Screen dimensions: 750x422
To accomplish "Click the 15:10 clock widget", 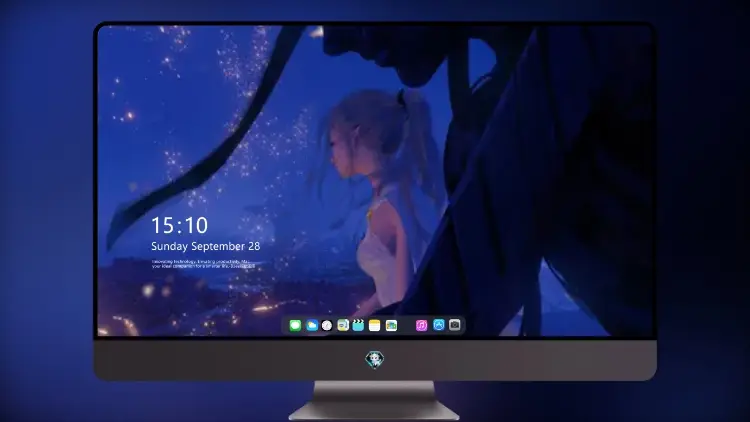I will coord(179,225).
